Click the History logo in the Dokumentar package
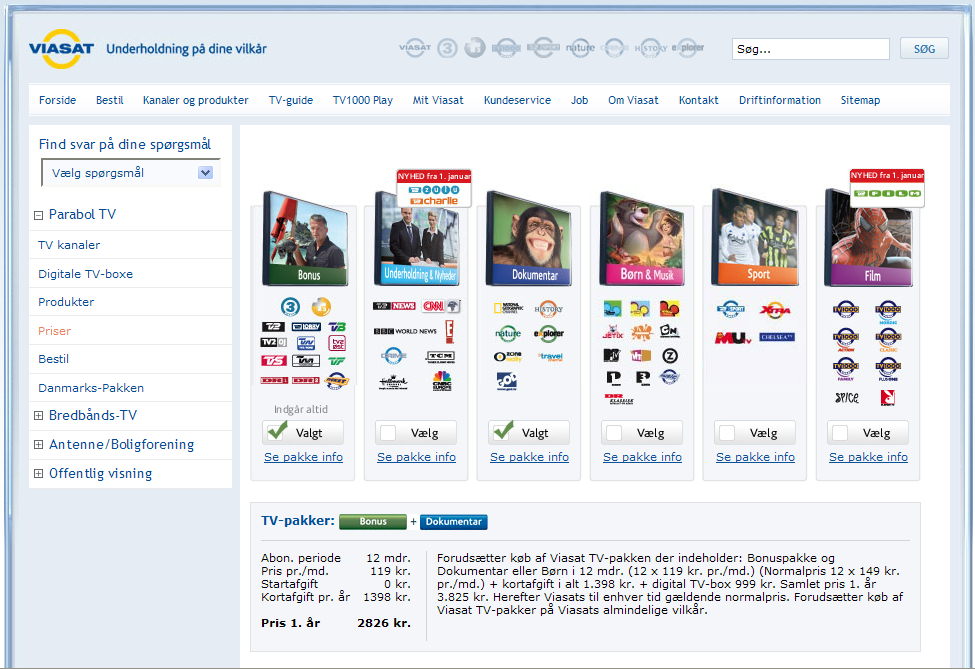975x669 pixels. pyautogui.click(x=548, y=308)
